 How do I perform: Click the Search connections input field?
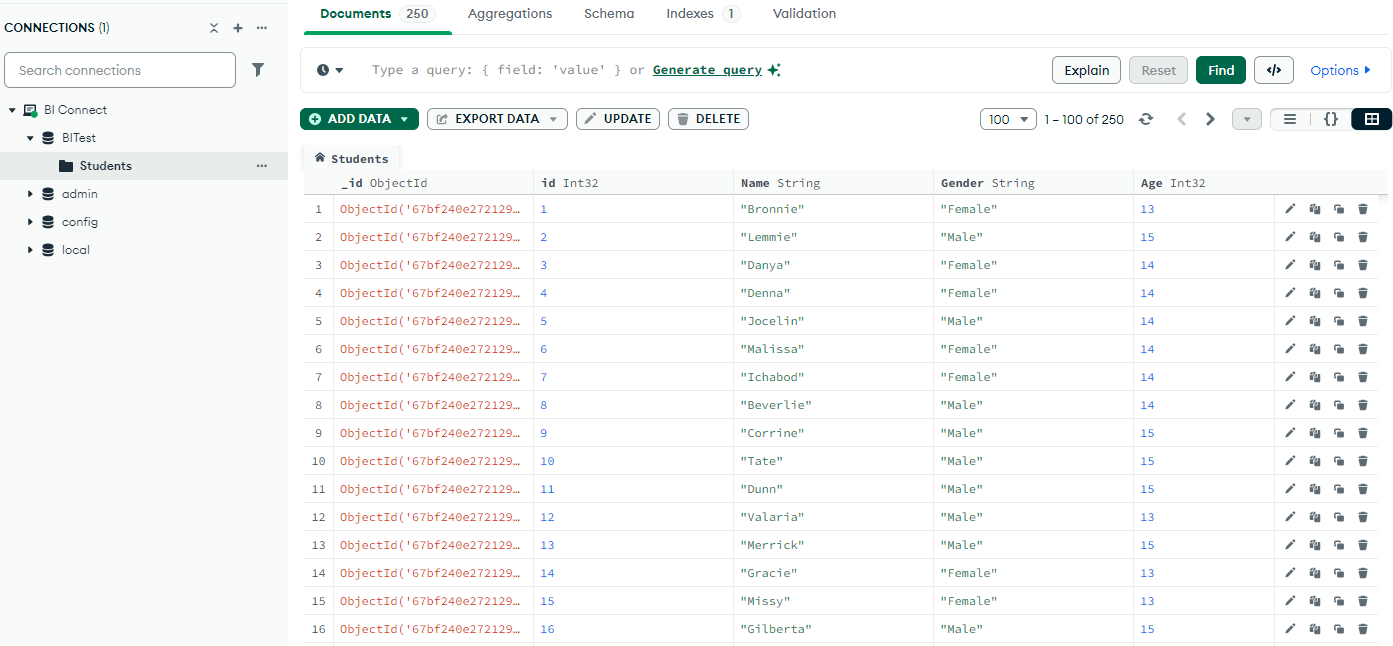coord(120,70)
